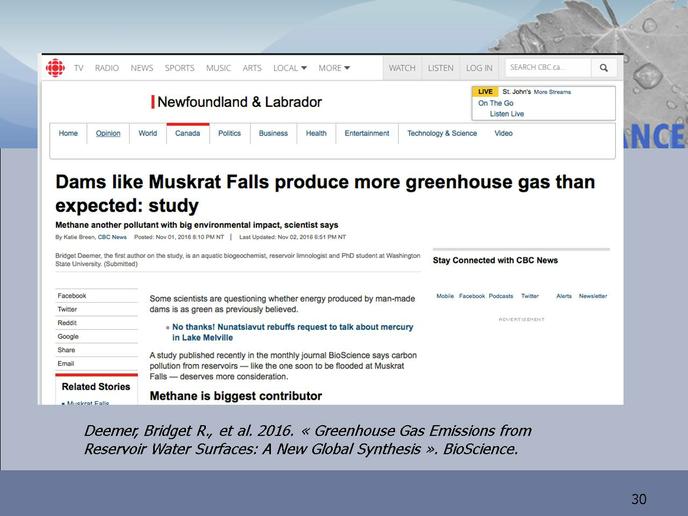Screen dimensions: 688x516
Task: Open Nunatsiavut mercury related article link
Action: tap(292, 332)
